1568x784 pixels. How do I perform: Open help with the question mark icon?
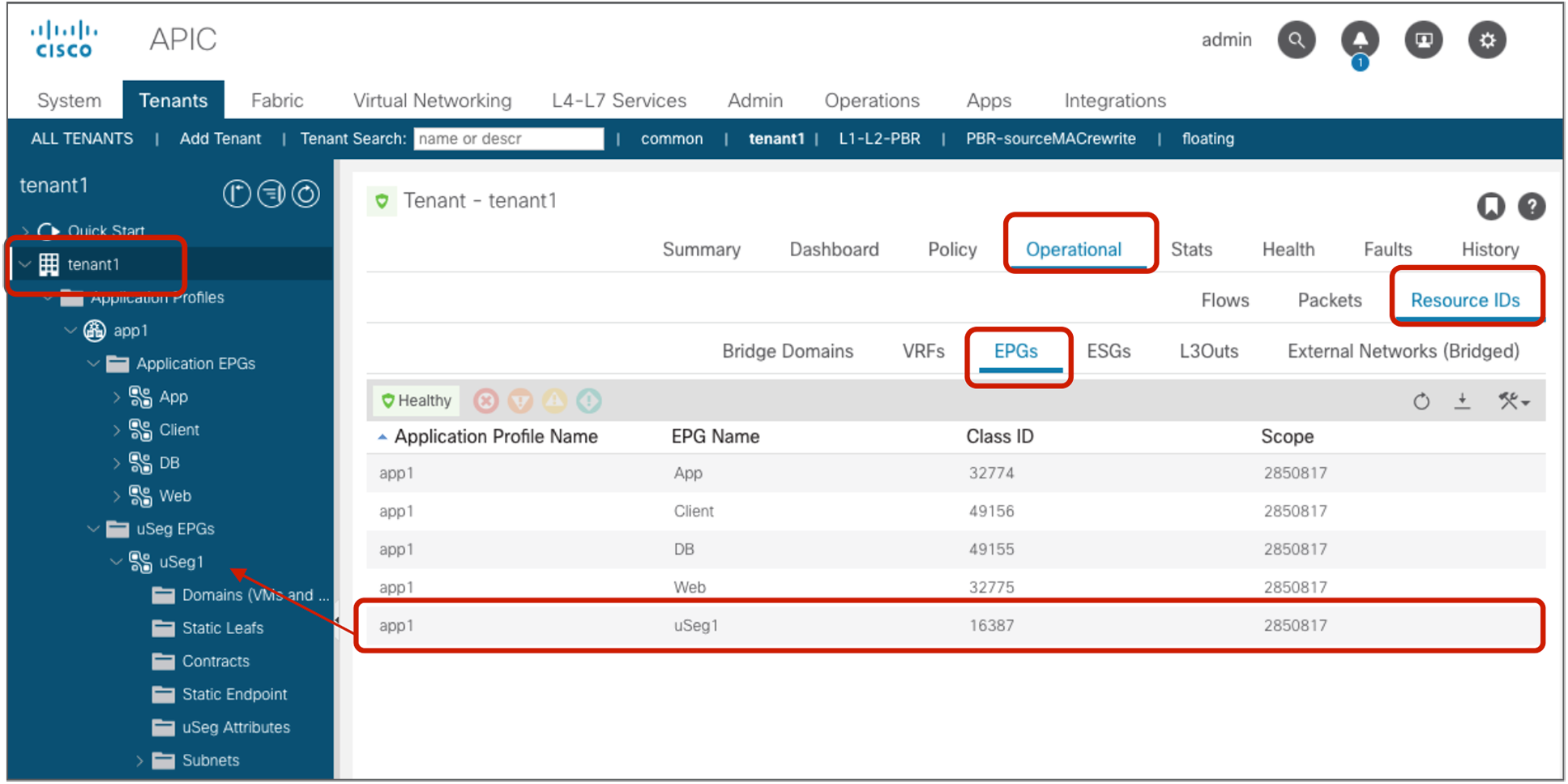pyautogui.click(x=1531, y=206)
